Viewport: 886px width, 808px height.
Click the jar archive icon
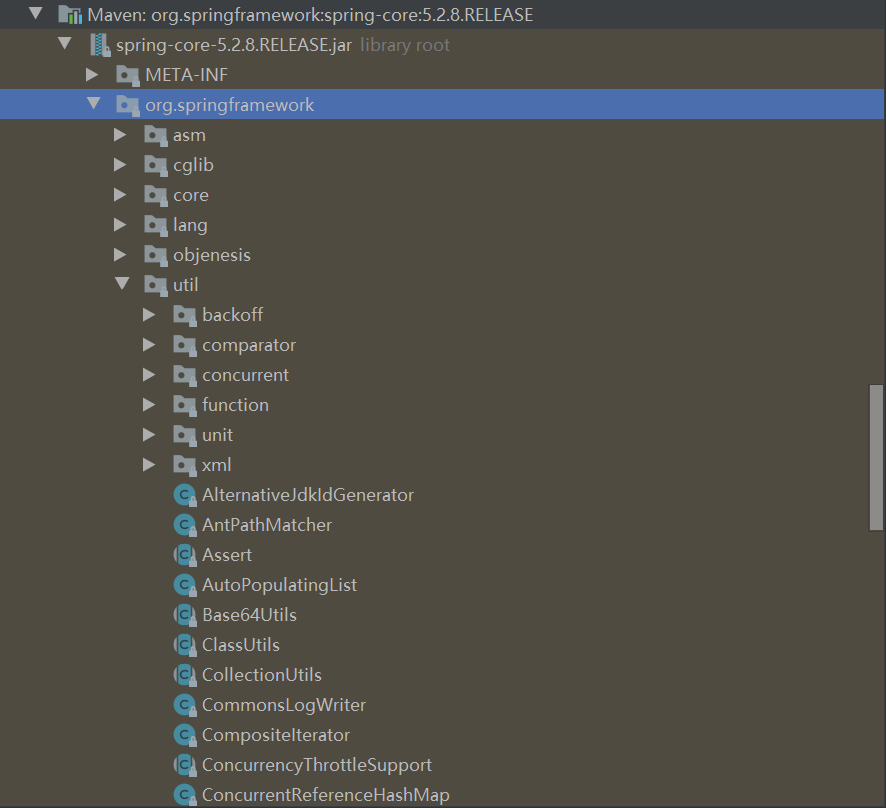(x=100, y=45)
